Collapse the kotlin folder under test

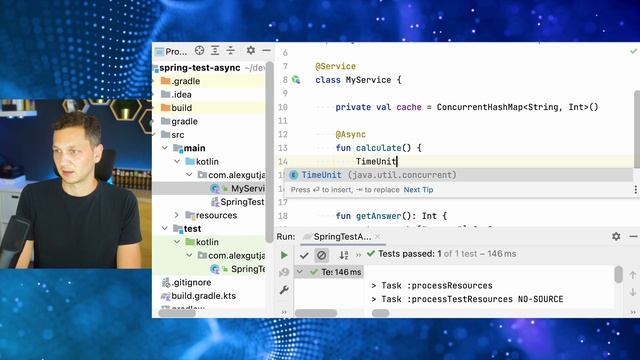[177, 242]
